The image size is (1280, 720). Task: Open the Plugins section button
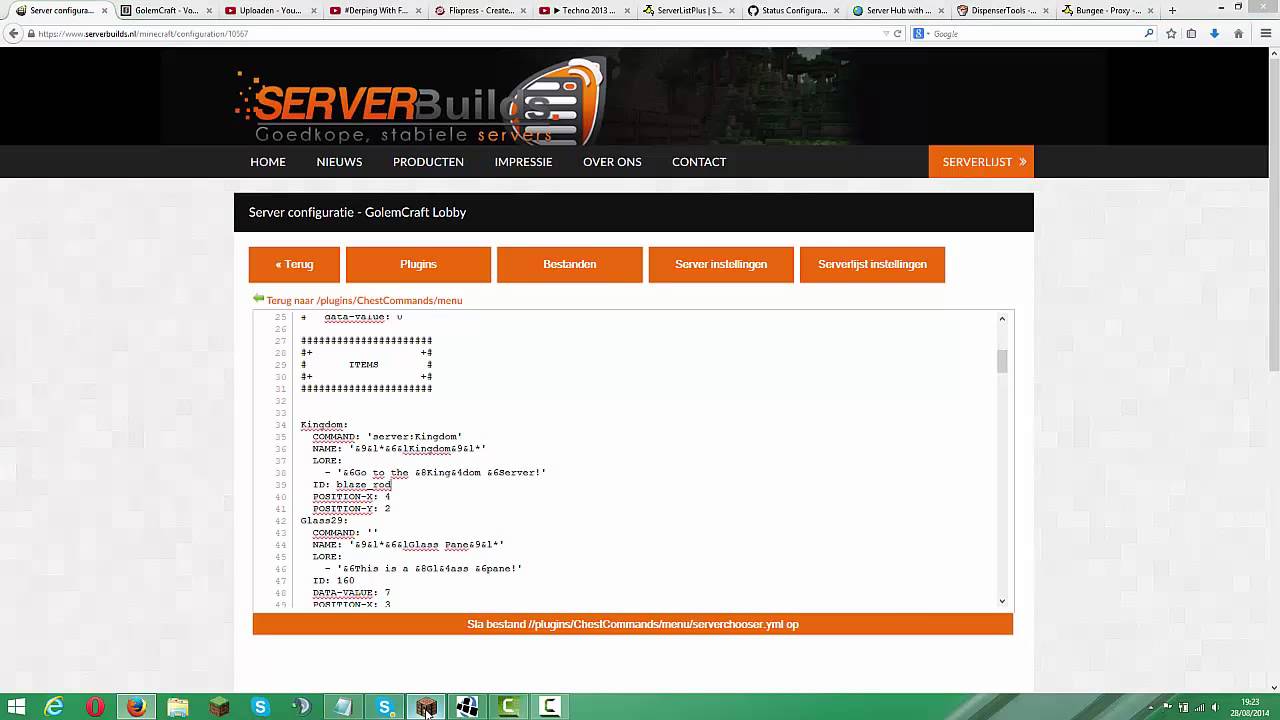coord(418,264)
